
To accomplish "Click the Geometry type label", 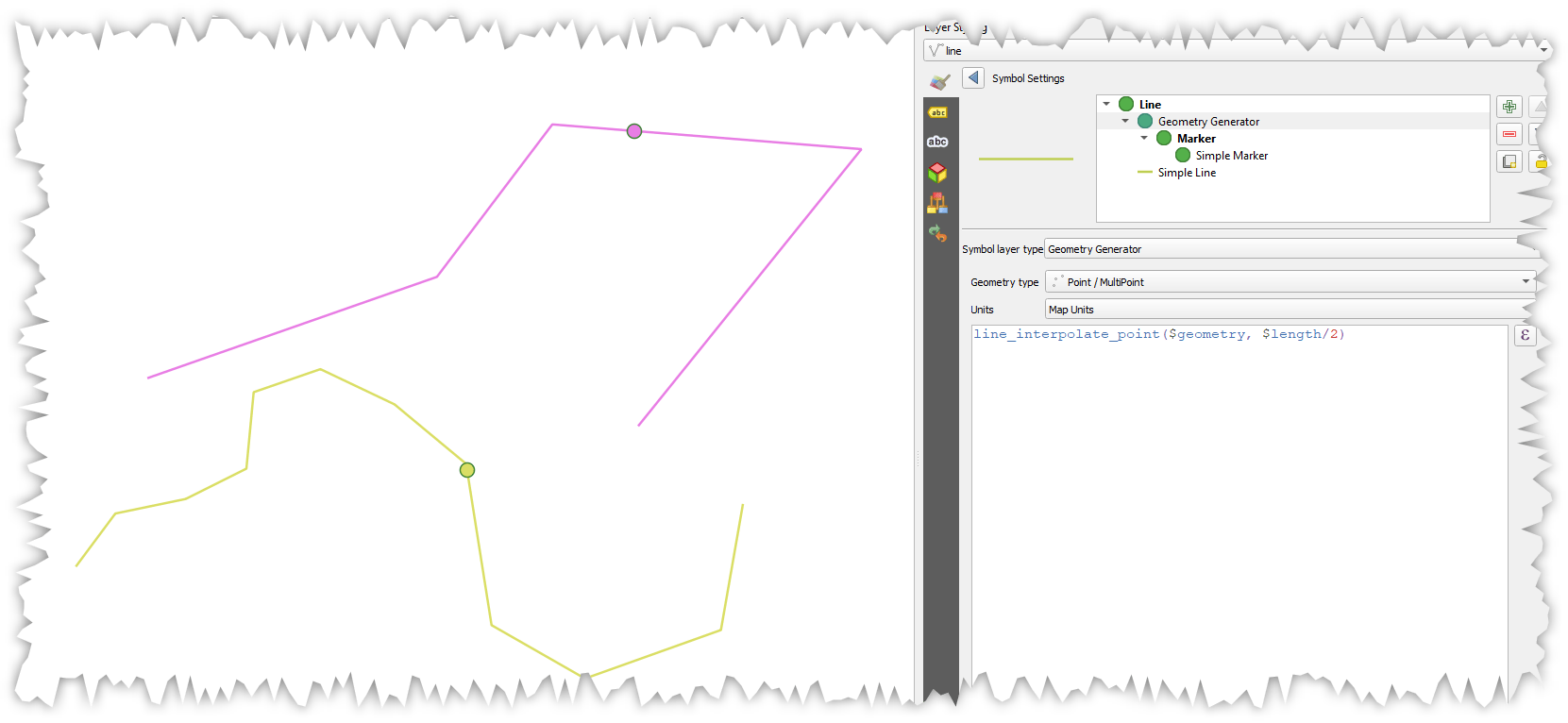I will click(1004, 282).
